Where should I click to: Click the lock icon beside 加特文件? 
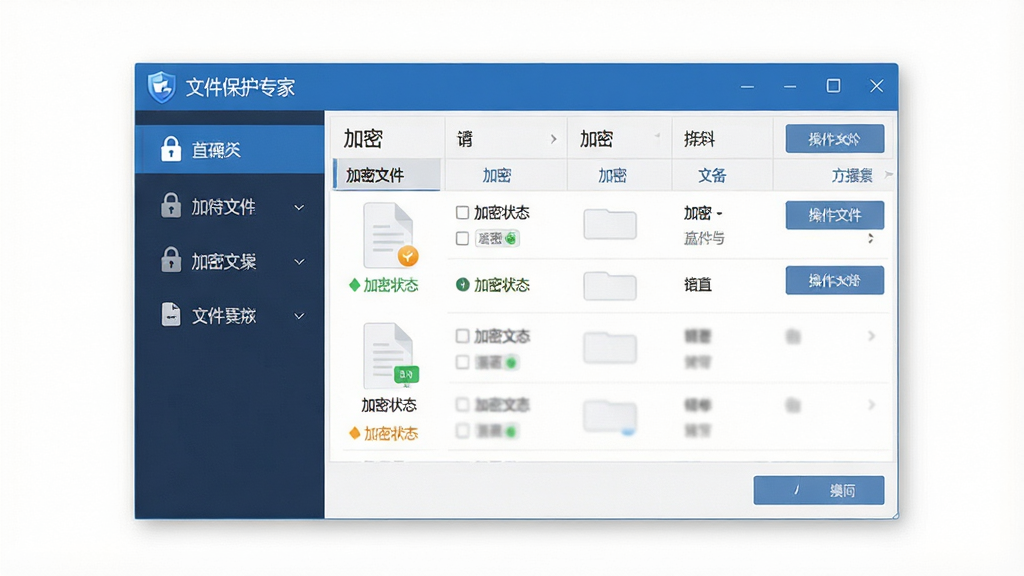coord(170,206)
